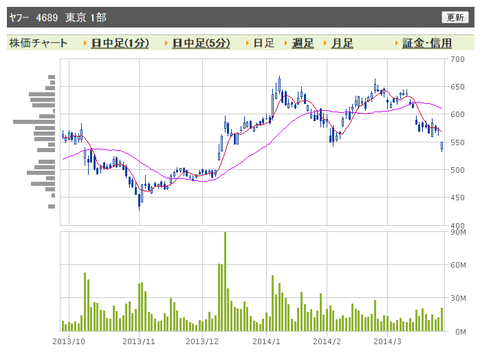Click the tallest volume bar in 2013/12
This screenshot has width=480, height=360.
pyautogui.click(x=225, y=282)
